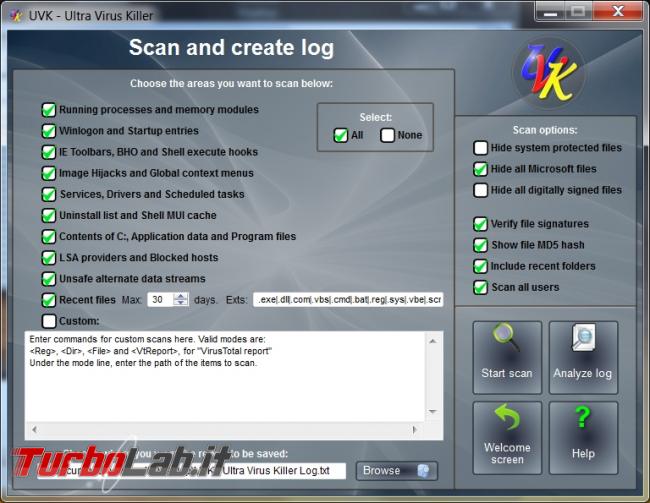650x503 pixels.
Task: Toggle Contents of C:, Application data checkbox
Action: pos(49,237)
